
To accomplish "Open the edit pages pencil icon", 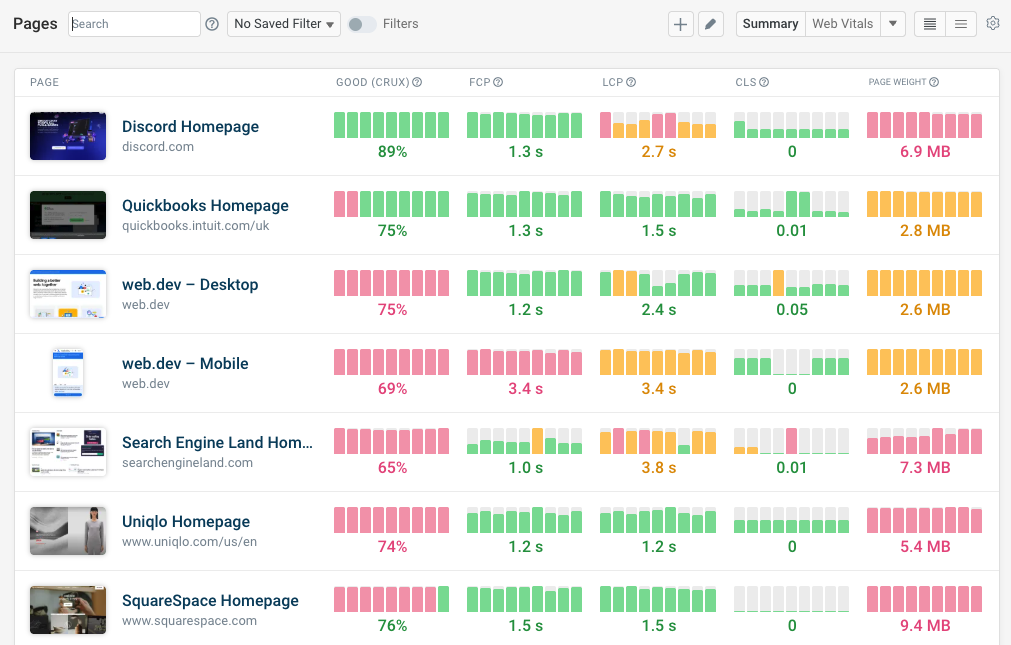I will tap(711, 23).
